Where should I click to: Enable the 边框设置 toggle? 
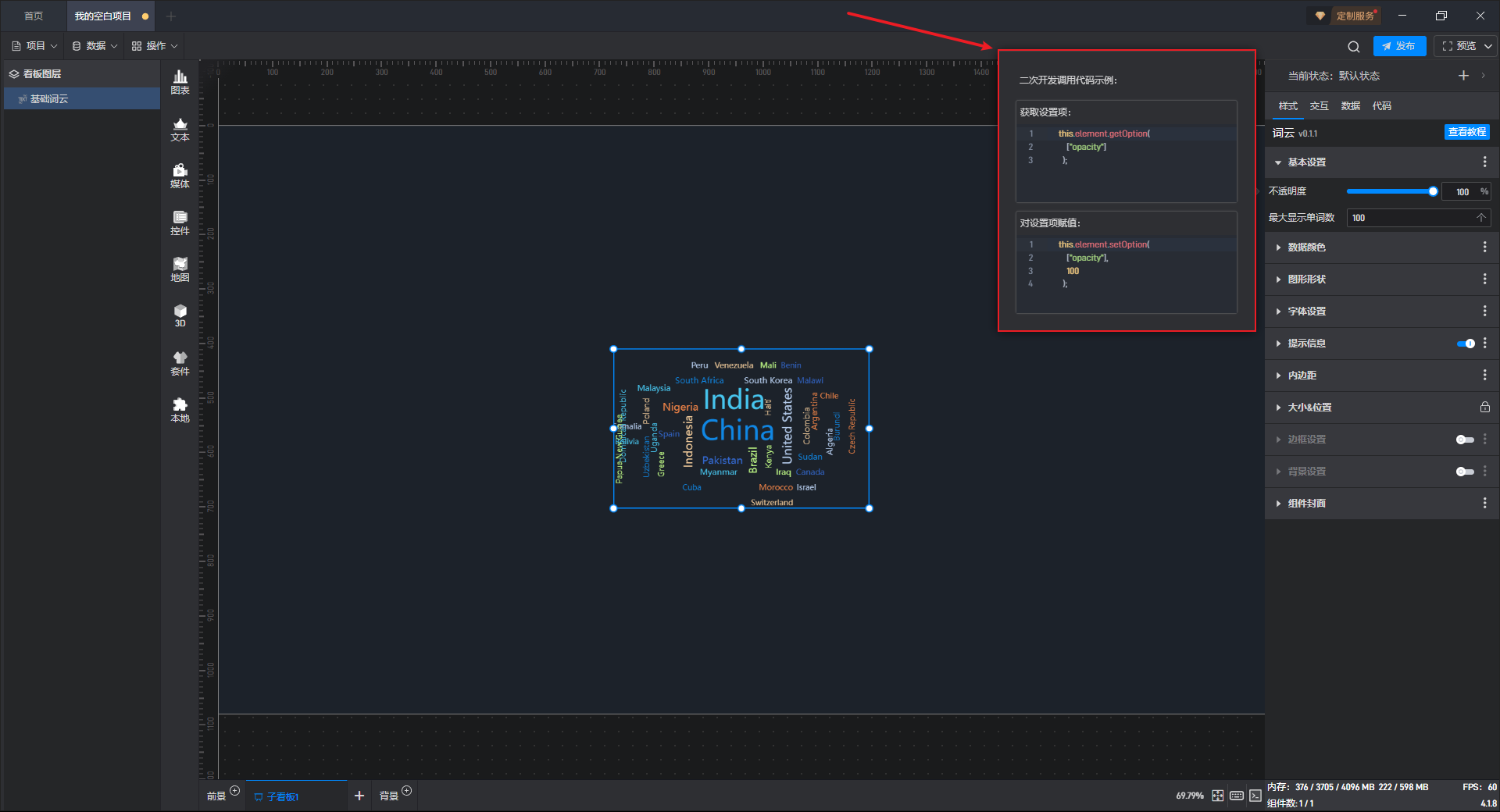(x=1465, y=440)
